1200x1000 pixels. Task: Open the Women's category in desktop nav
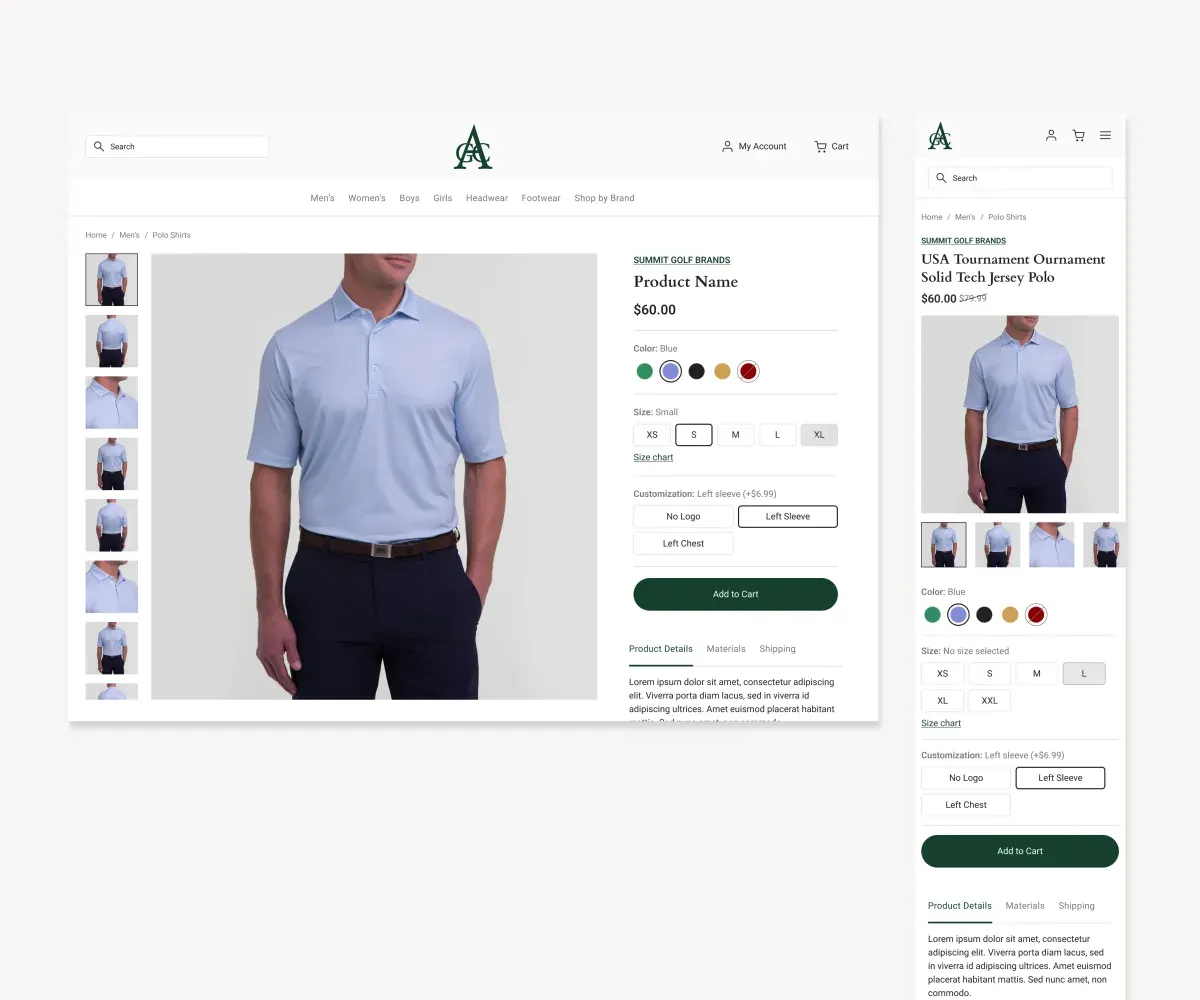[x=366, y=198]
